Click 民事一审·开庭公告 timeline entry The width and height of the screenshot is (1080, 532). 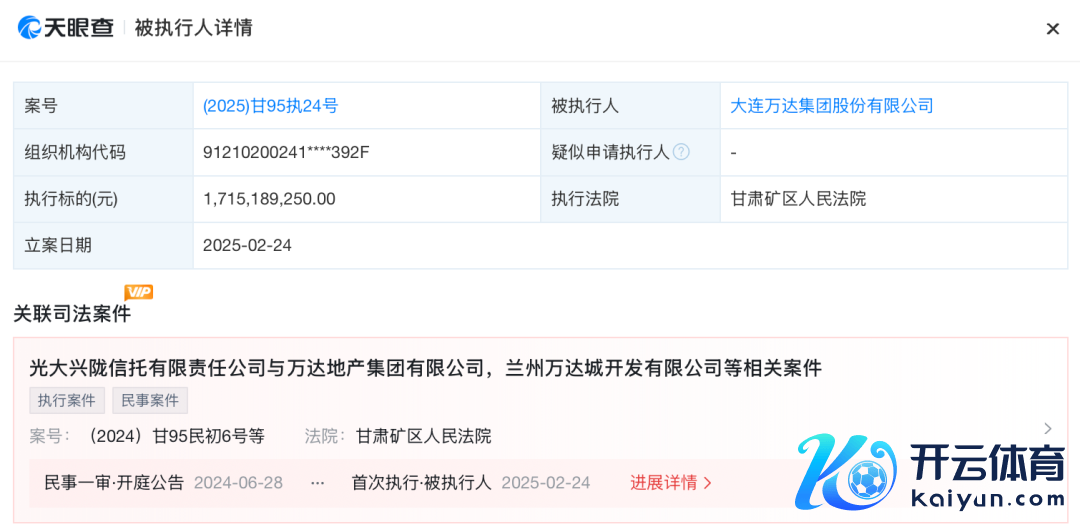(114, 483)
